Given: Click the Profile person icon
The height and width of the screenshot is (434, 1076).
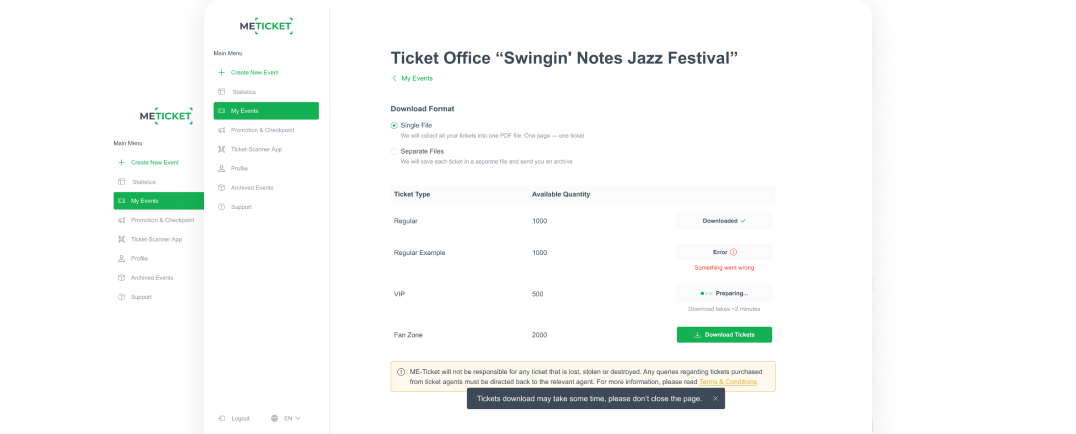Looking at the screenshot, I should coord(221,168).
